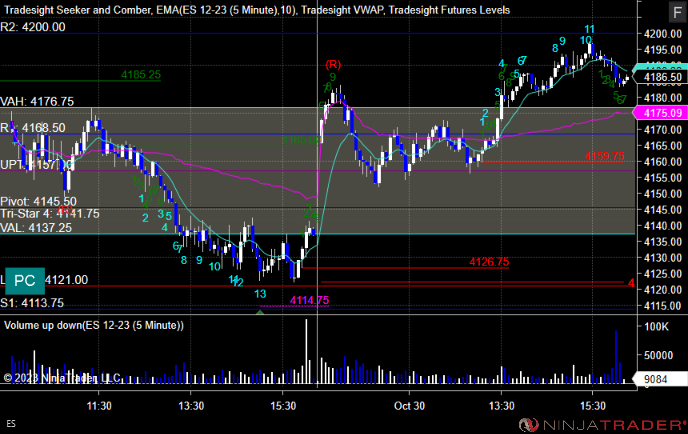The height and width of the screenshot is (434, 688).
Task: Click the cyan 13 countdown number
Action: pyautogui.click(x=260, y=294)
